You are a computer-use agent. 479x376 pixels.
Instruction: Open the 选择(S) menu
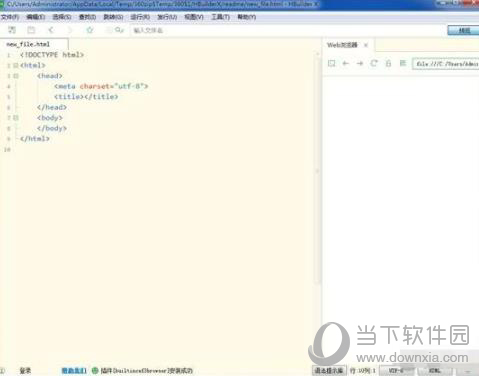62,17
